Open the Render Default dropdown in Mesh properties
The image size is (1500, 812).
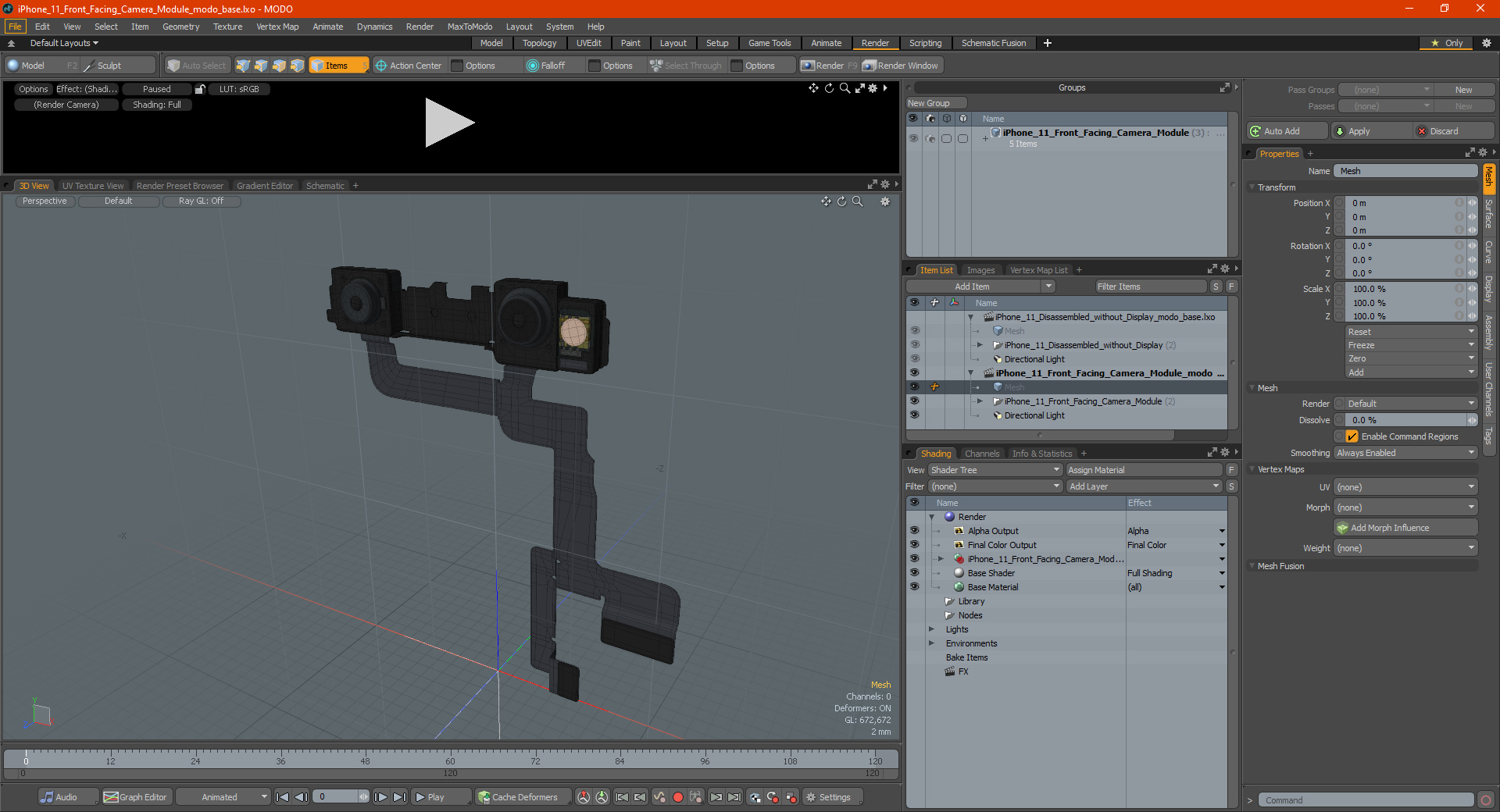tap(1405, 404)
